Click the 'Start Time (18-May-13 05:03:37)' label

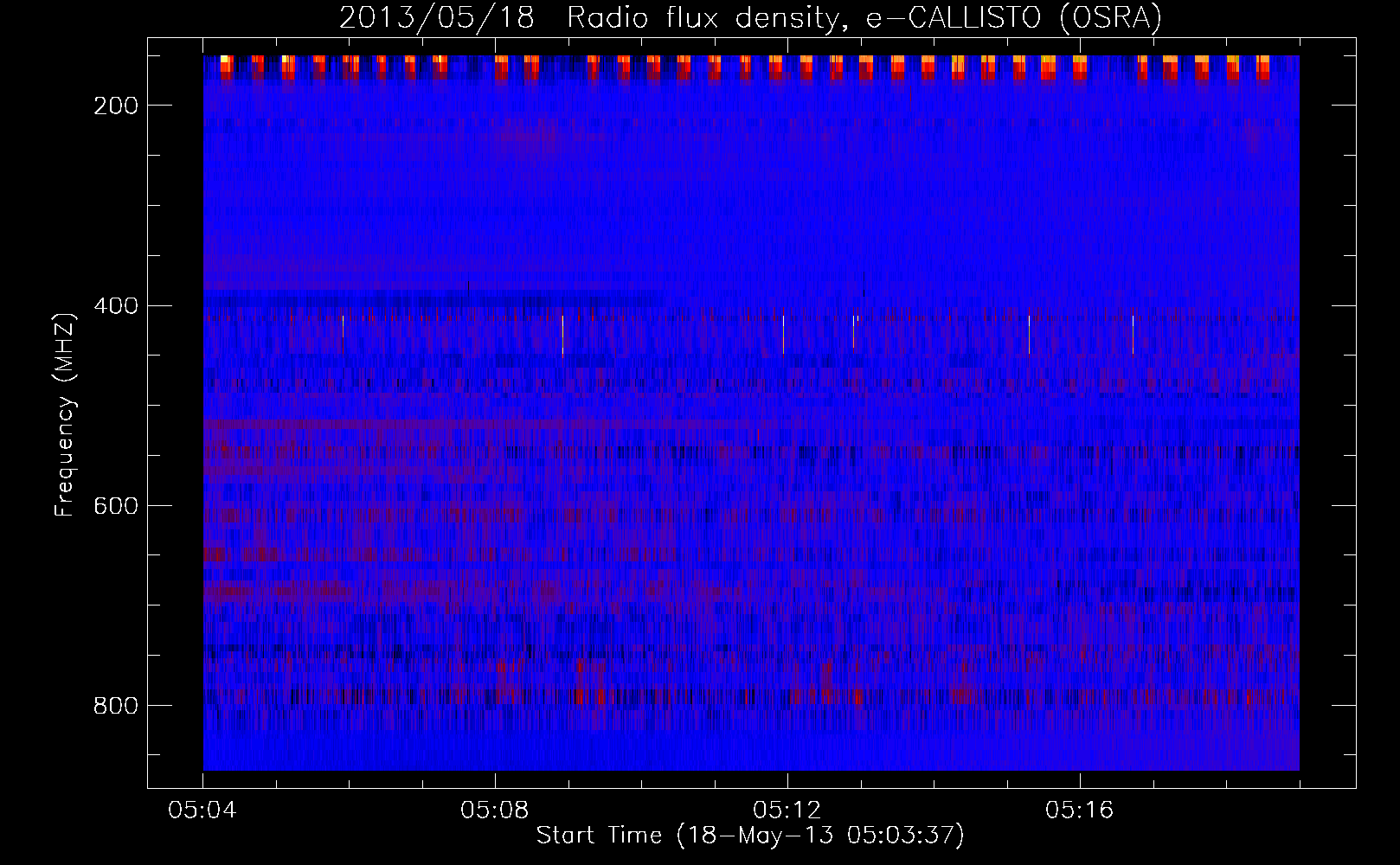(750, 836)
